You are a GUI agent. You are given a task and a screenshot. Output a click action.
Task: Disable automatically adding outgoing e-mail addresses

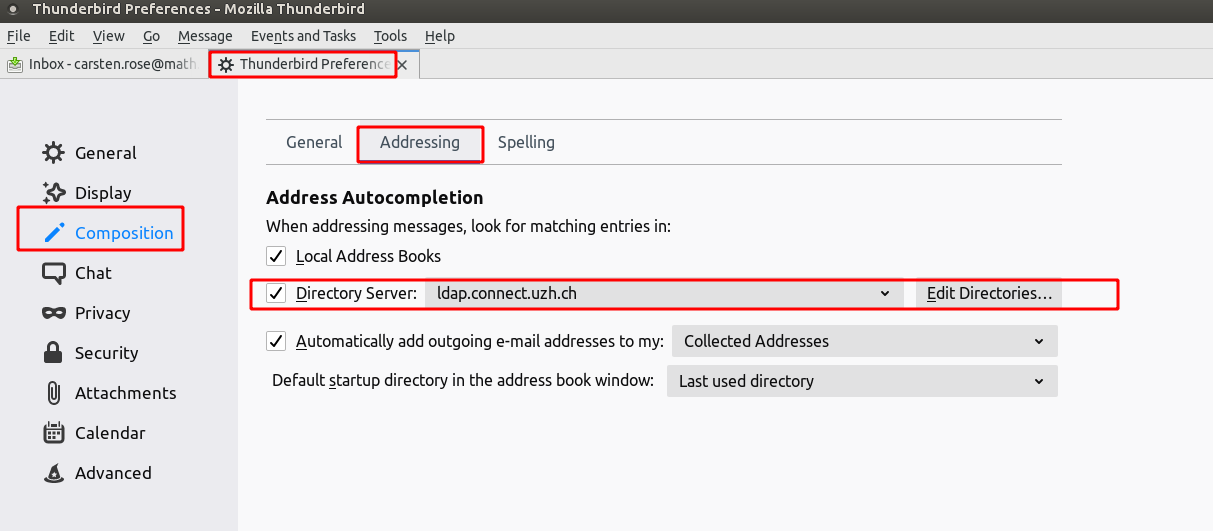(x=277, y=342)
